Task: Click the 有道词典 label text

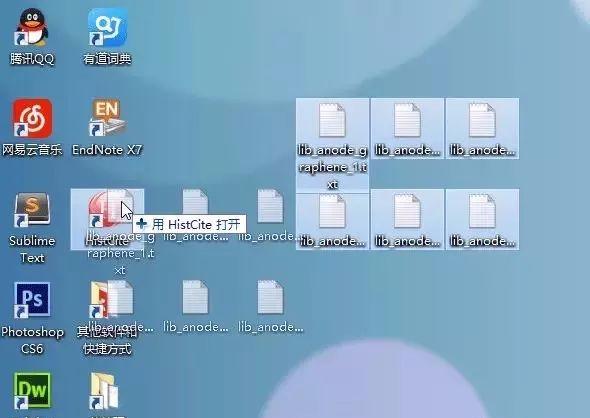Action: click(x=107, y=59)
